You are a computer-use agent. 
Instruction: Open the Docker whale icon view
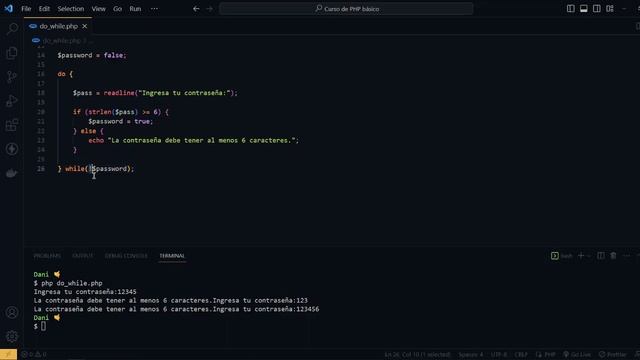pos(12,173)
